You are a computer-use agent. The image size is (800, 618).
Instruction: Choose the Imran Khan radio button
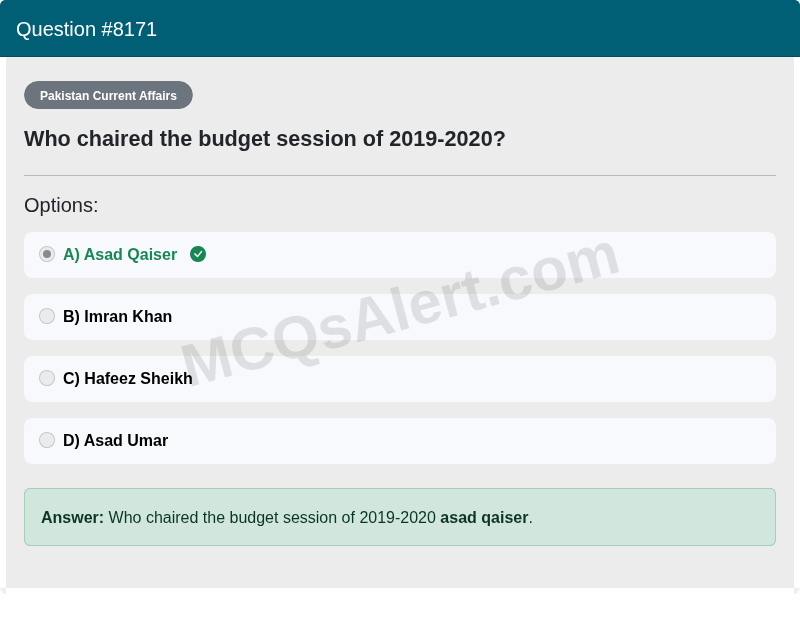point(47,316)
